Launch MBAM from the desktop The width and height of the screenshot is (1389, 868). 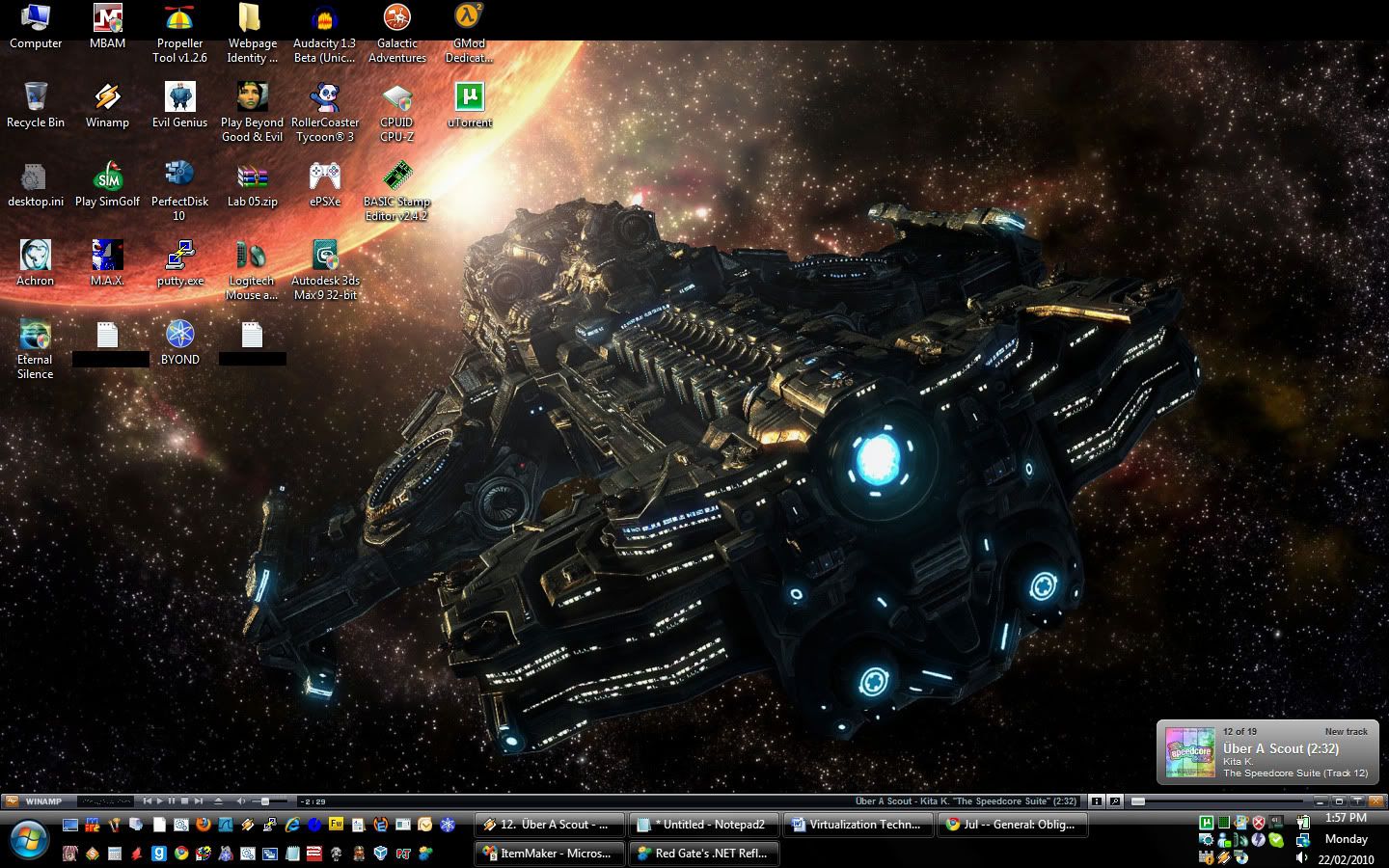[107, 26]
